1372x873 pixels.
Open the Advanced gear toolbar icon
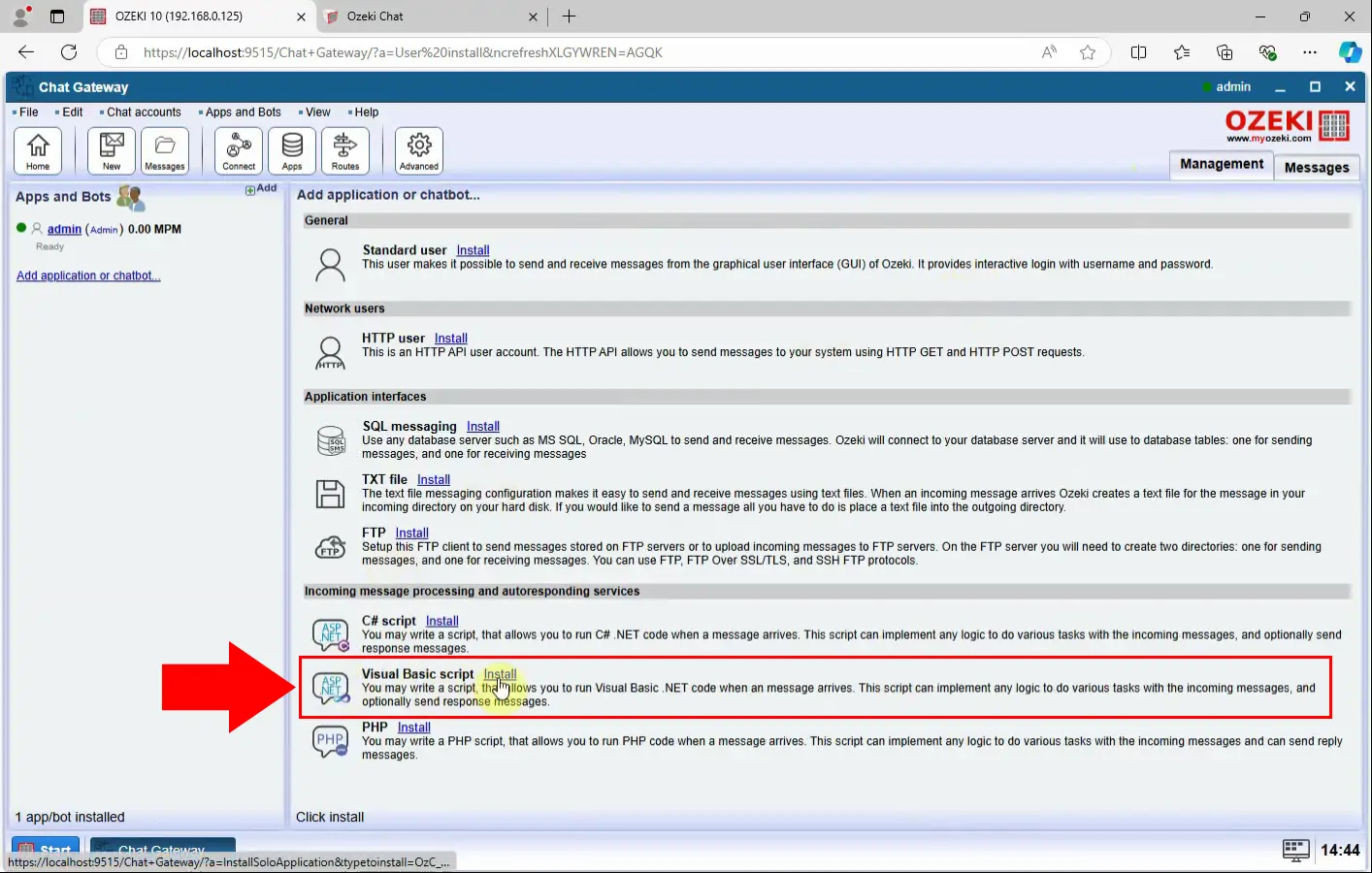click(x=419, y=150)
